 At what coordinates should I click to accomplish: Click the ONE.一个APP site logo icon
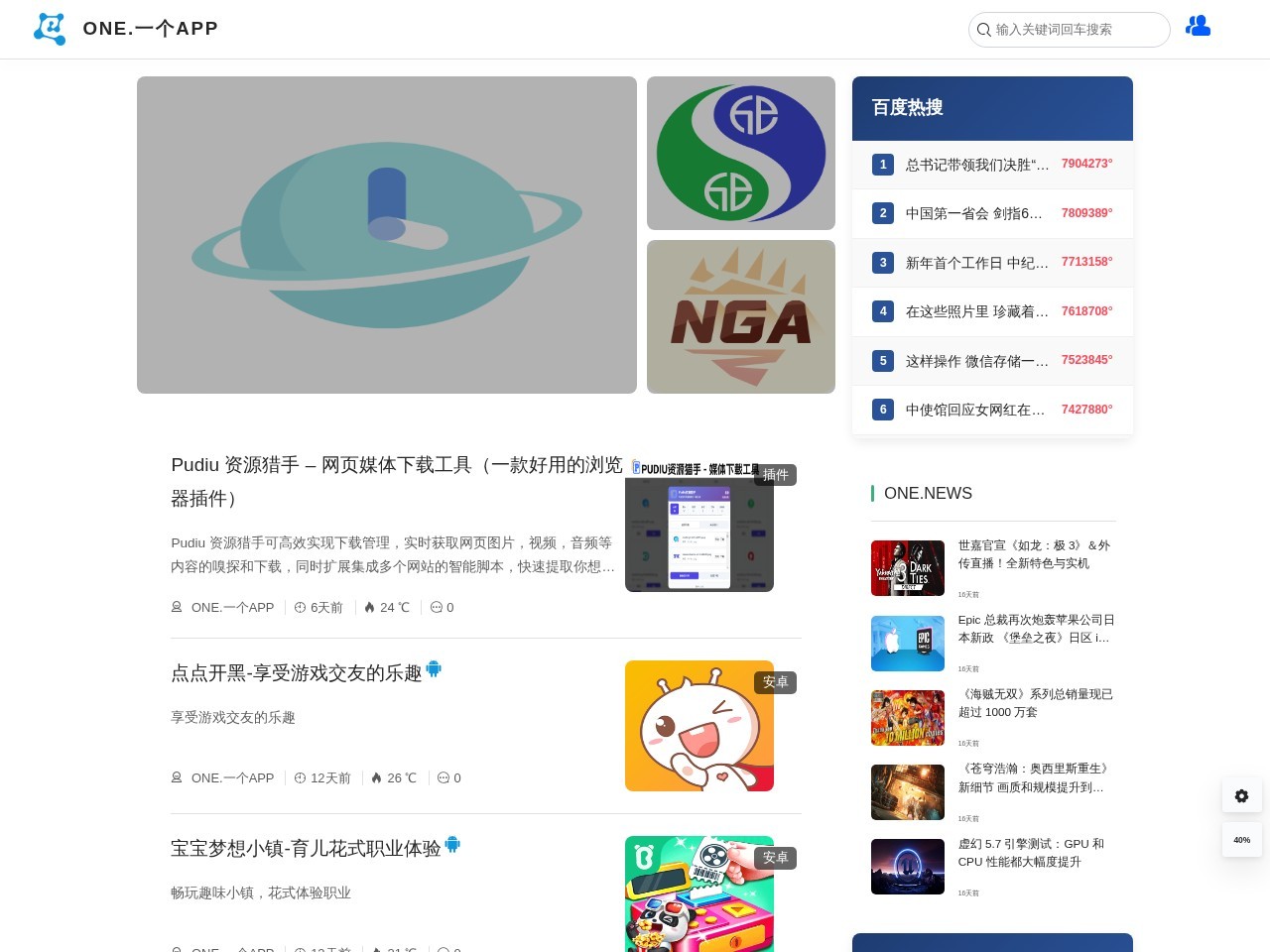[x=49, y=29]
